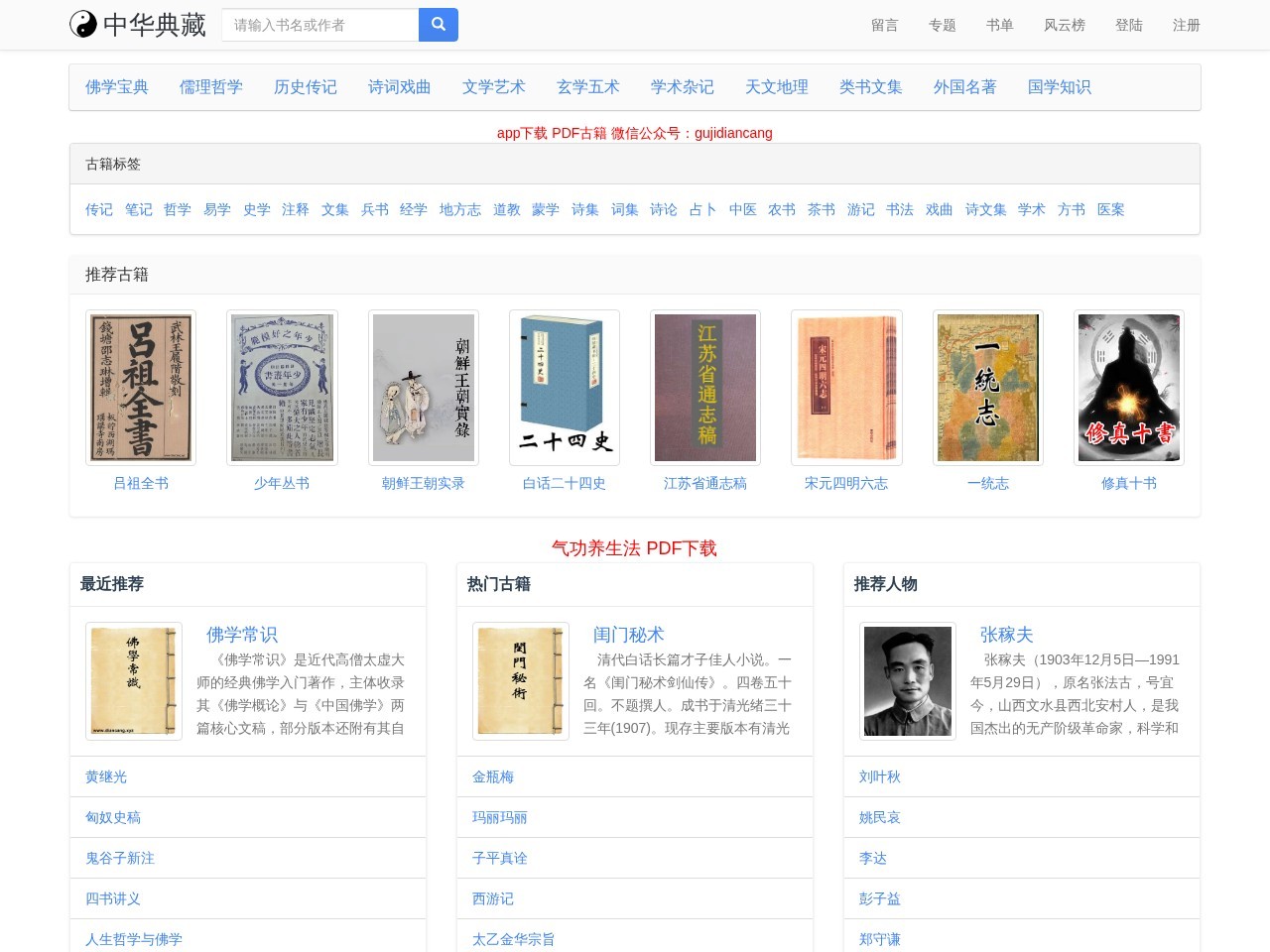Open the 佛学宝典 category

117,87
